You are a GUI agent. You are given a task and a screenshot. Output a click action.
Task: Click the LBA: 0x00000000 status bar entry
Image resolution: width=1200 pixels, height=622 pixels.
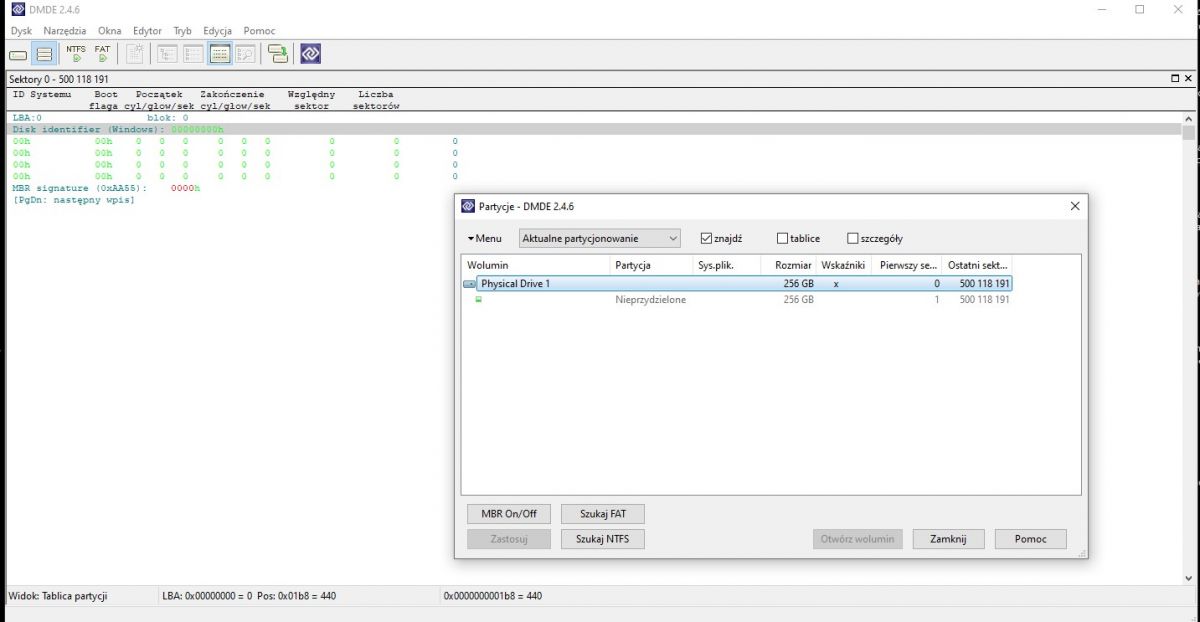tap(249, 596)
